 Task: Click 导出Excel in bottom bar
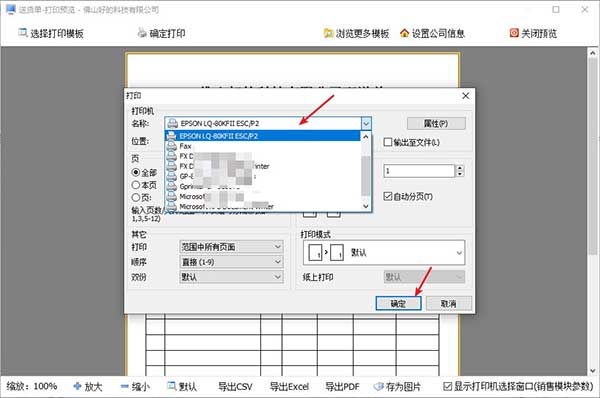coord(289,387)
